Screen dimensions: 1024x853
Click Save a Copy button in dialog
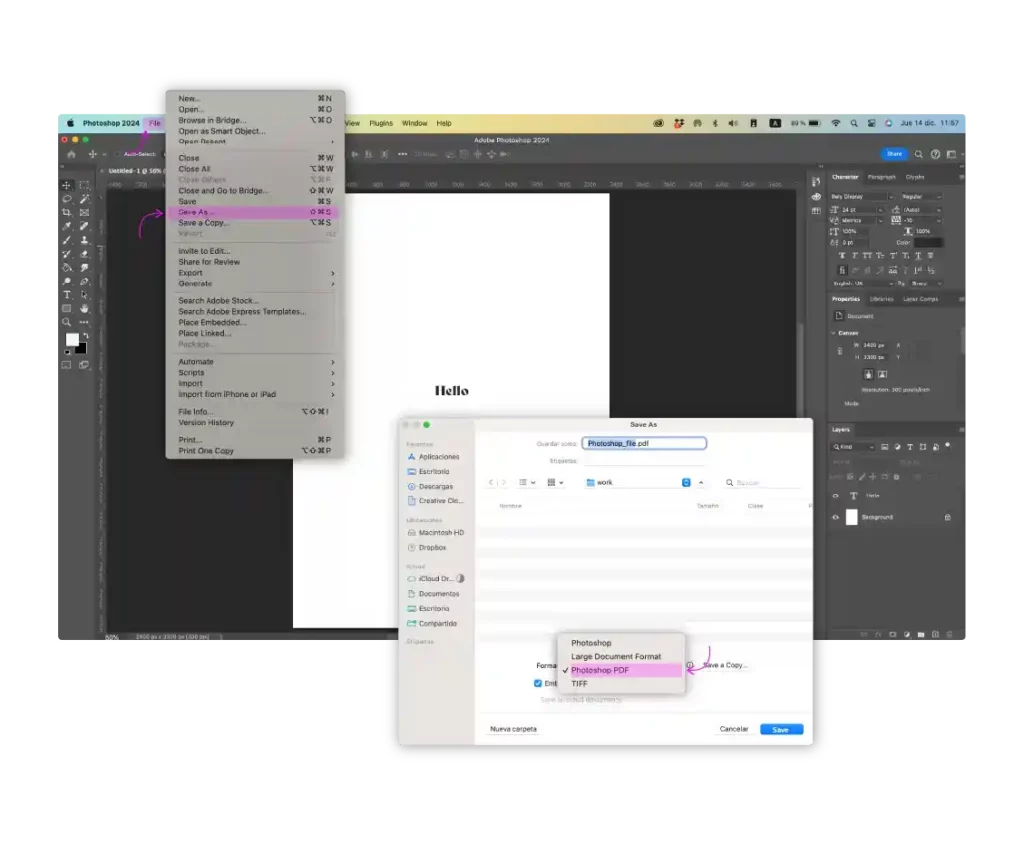(x=726, y=666)
